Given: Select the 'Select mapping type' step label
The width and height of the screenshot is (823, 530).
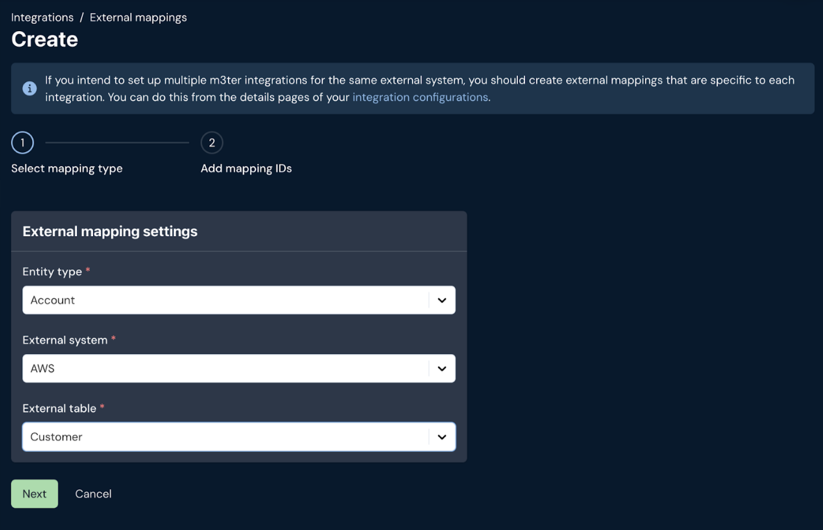Looking at the screenshot, I should pos(67,168).
